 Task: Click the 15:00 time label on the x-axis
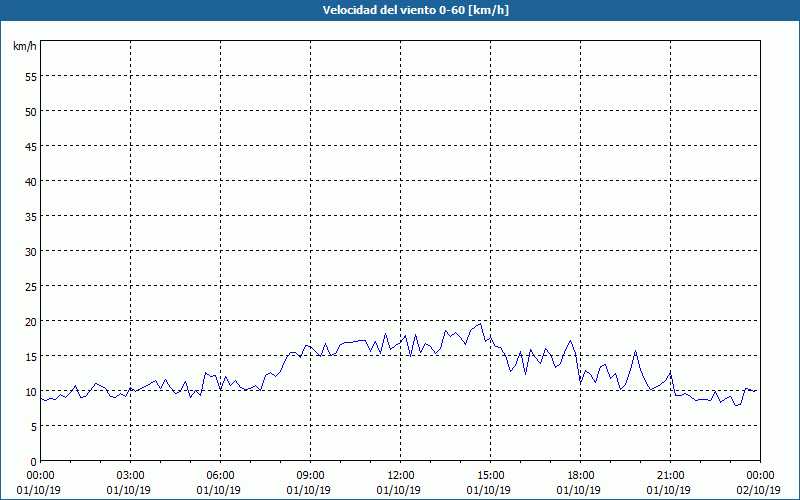tap(490, 476)
